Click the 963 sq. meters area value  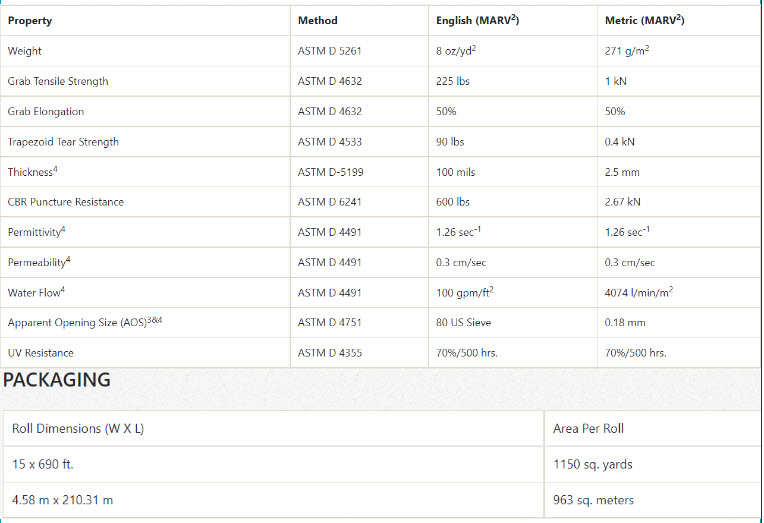pos(593,500)
